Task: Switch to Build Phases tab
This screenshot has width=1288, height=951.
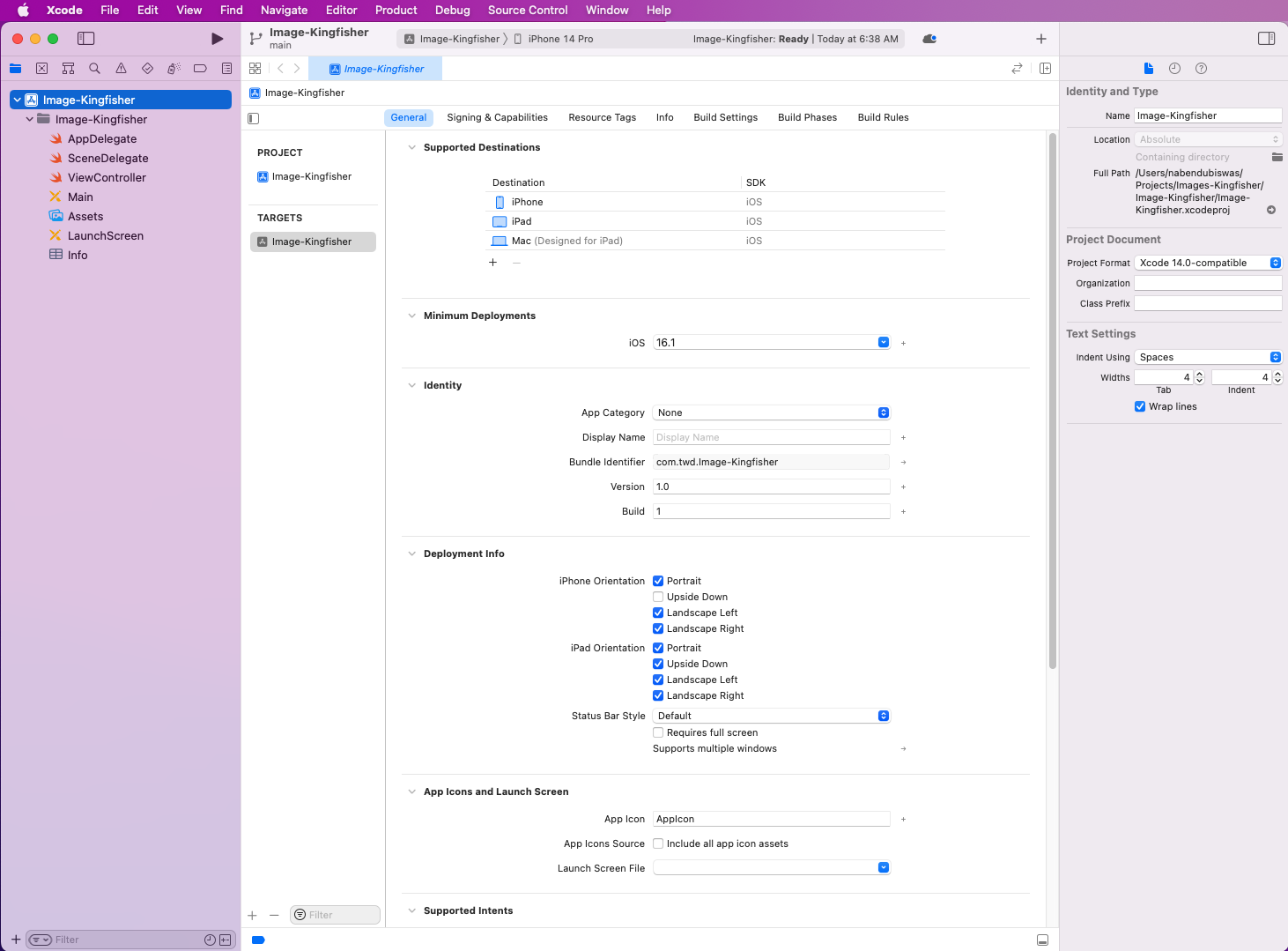Action: click(x=807, y=117)
